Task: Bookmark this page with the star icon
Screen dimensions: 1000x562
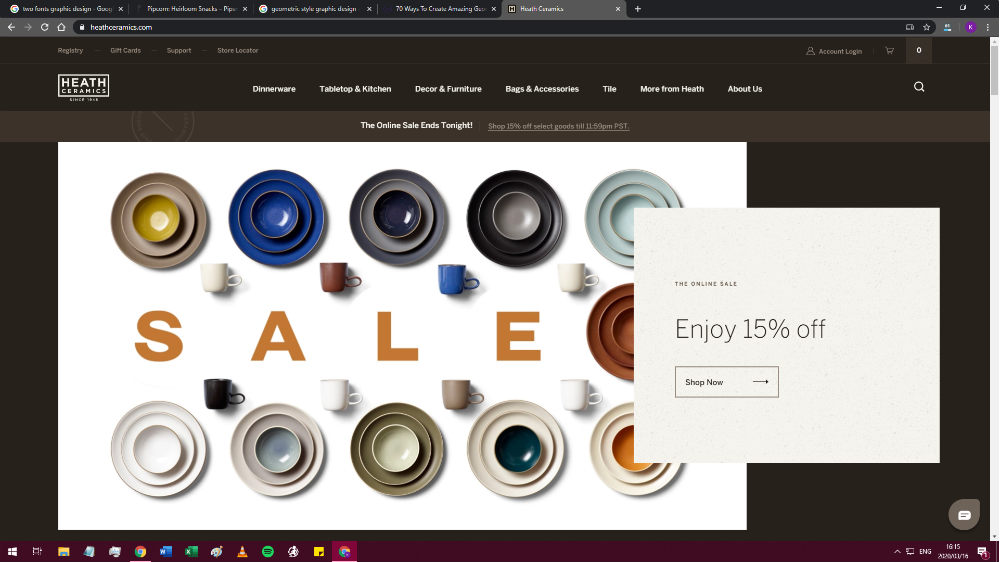Action: [x=927, y=27]
